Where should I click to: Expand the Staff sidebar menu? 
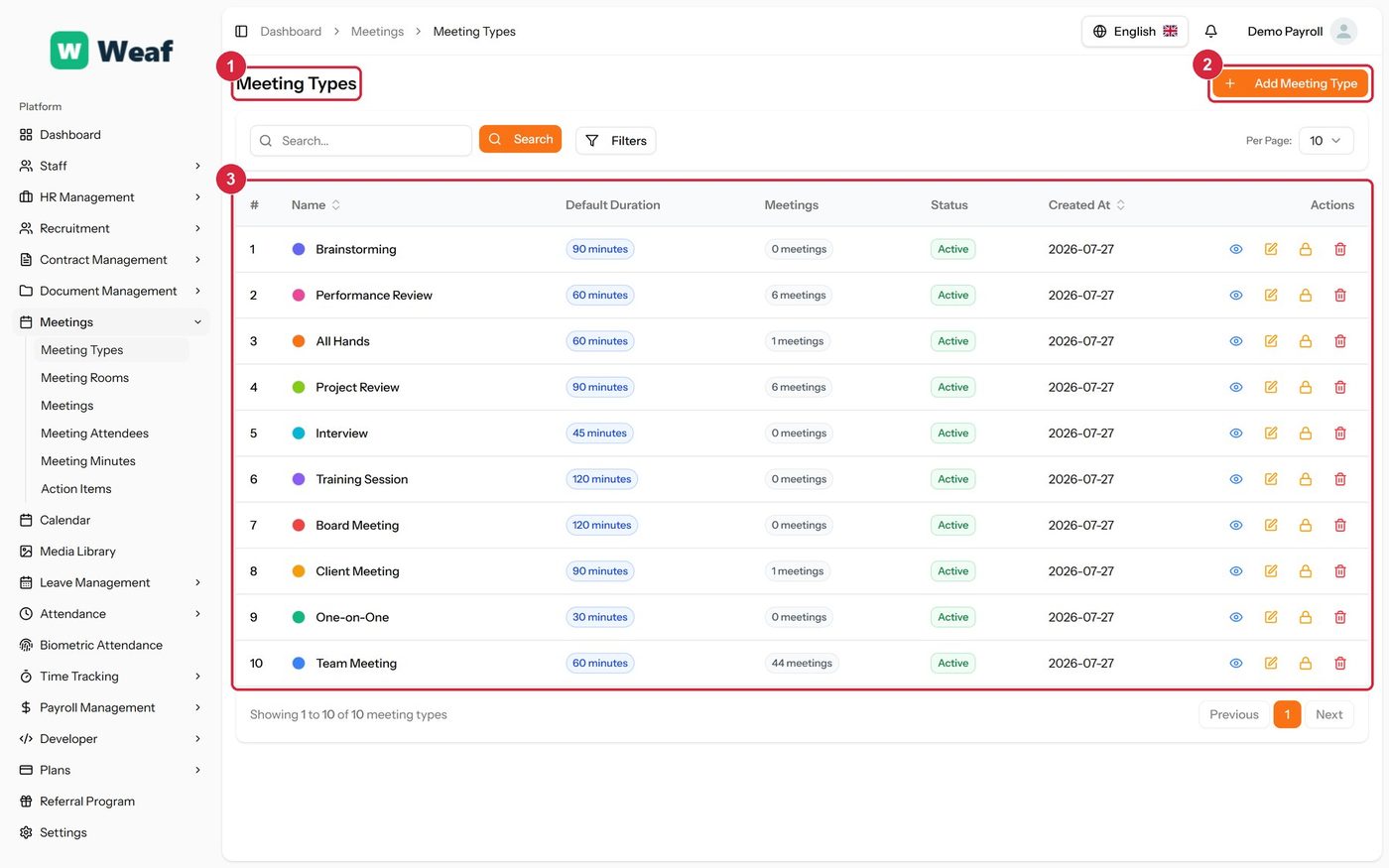(110, 166)
